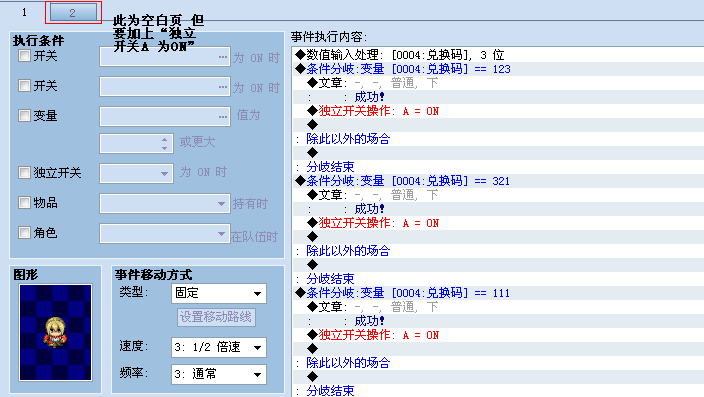This screenshot has width=704, height=397.
Task: Expand the 独立开关 self-switch dropdown
Action: pyautogui.click(x=136, y=173)
